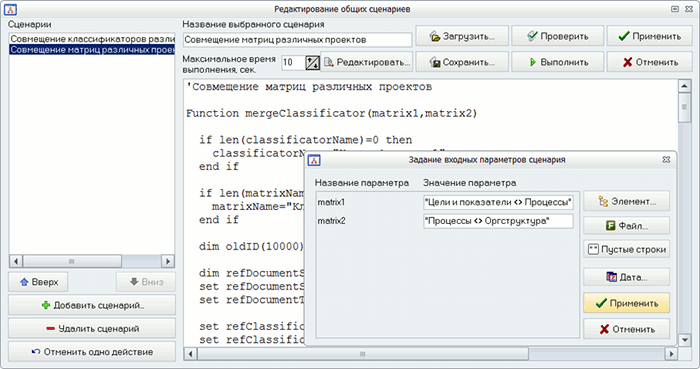This screenshot has height=369, width=700.
Task: Click the Название параметра column header
Action: coord(362,183)
